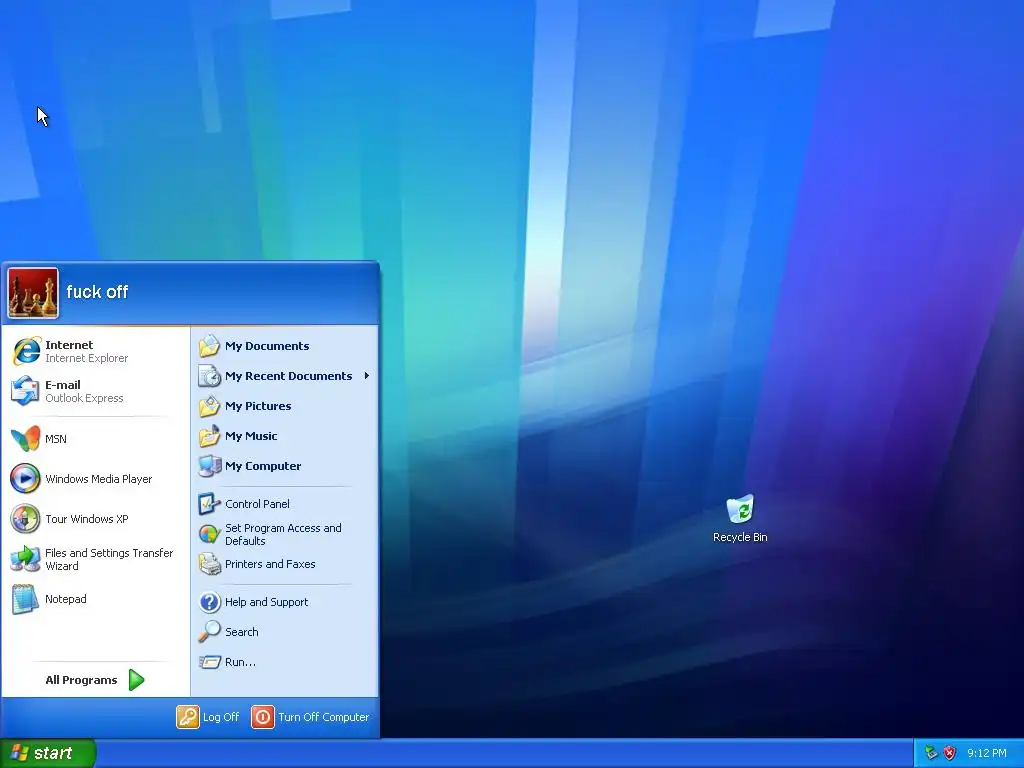The width and height of the screenshot is (1024, 768).
Task: Click the 9:12 PM taskbar clock
Action: click(x=987, y=753)
